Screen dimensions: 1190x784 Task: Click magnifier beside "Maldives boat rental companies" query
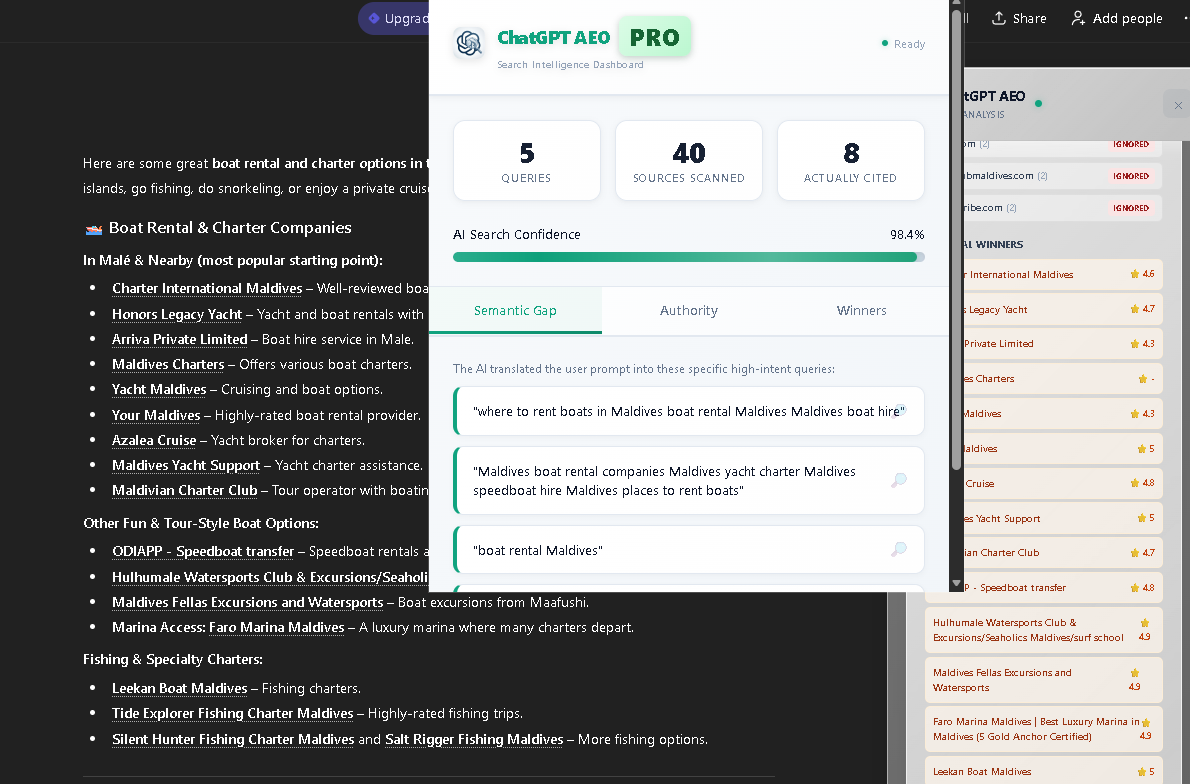point(899,481)
